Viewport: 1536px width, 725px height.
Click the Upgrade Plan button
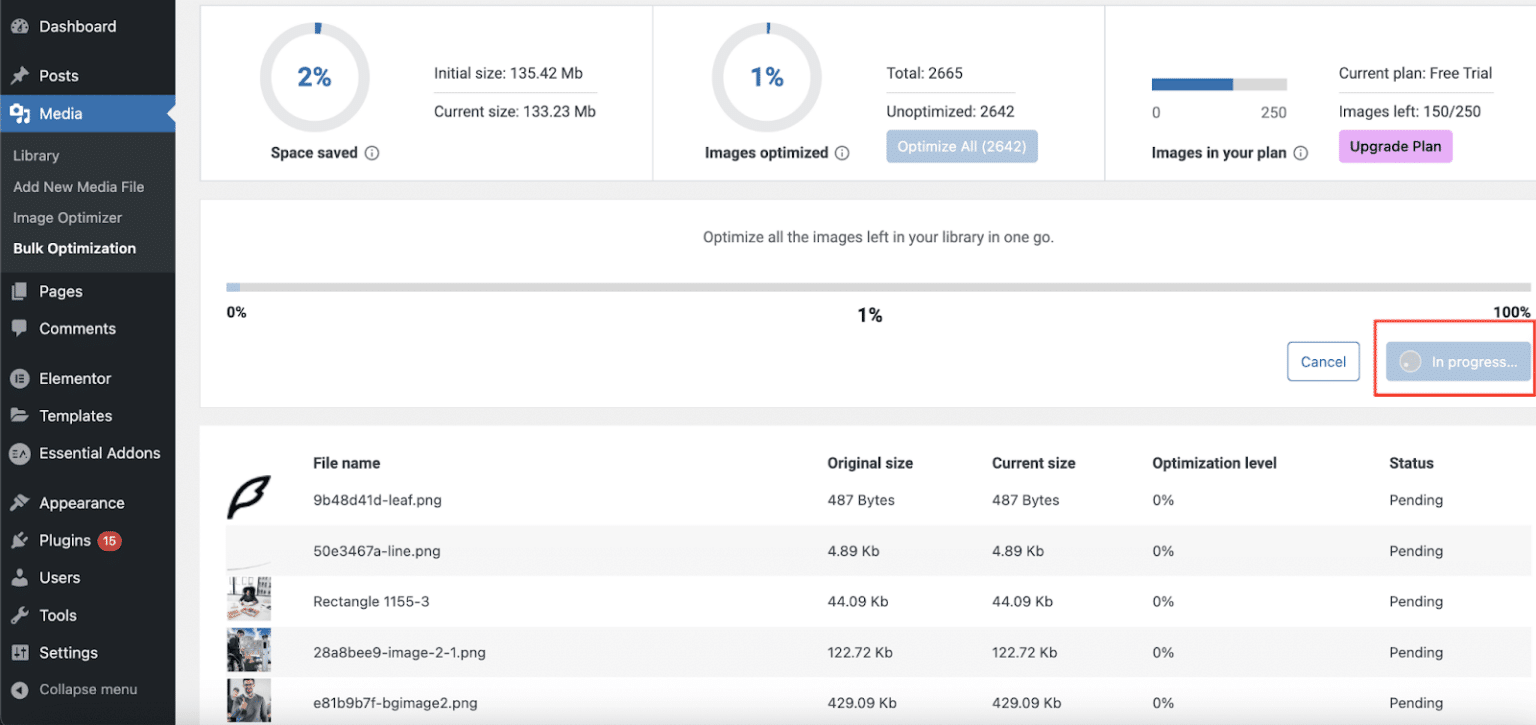[x=1395, y=146]
